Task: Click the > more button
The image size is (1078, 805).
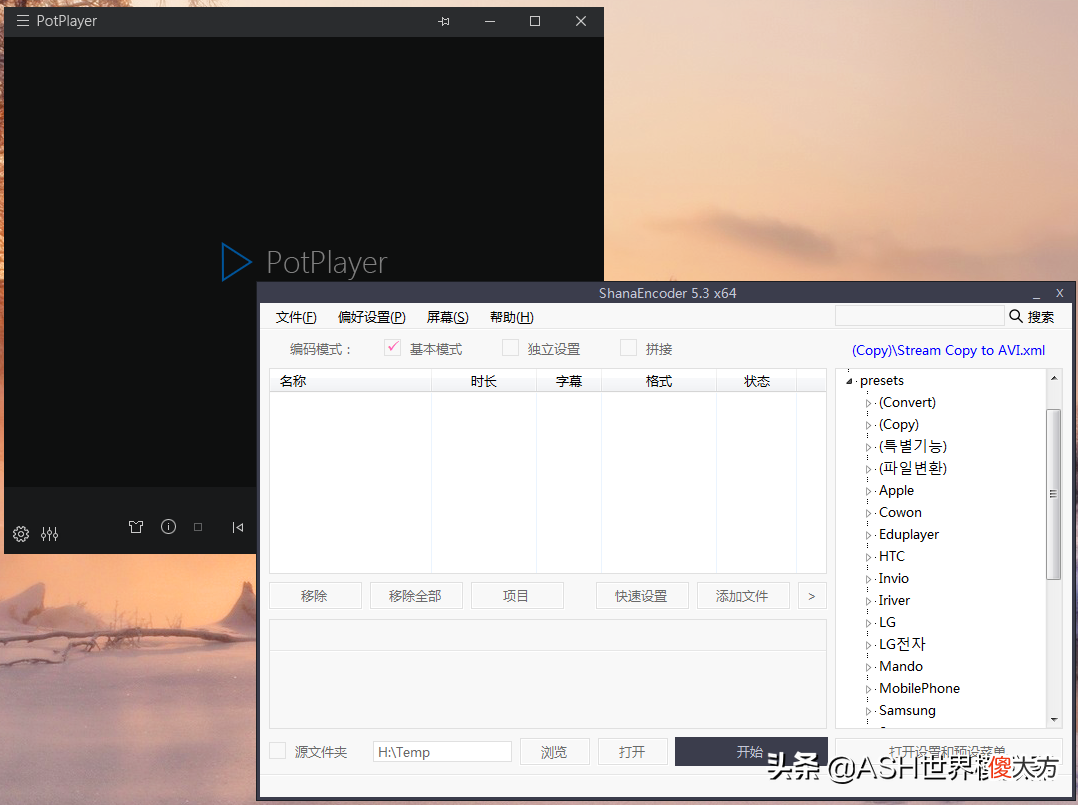Action: tap(812, 595)
